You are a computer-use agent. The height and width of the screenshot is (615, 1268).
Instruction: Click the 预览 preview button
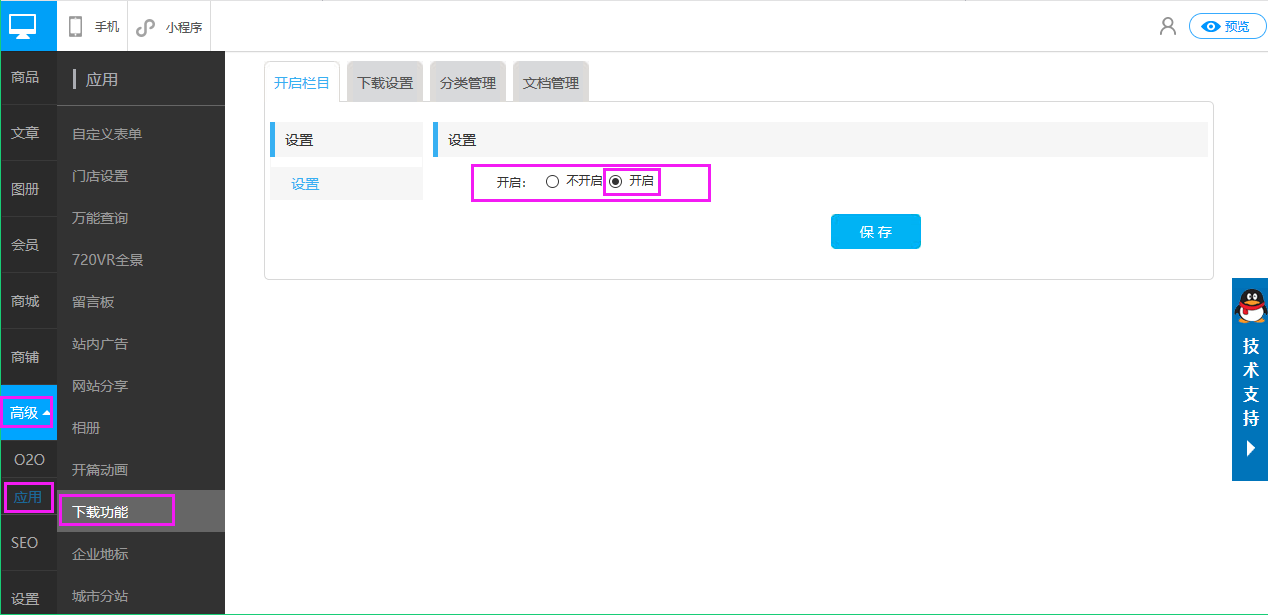click(x=1227, y=27)
